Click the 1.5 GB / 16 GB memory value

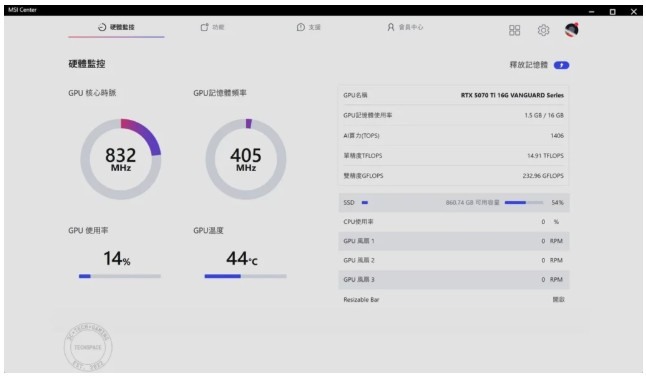tap(544, 115)
